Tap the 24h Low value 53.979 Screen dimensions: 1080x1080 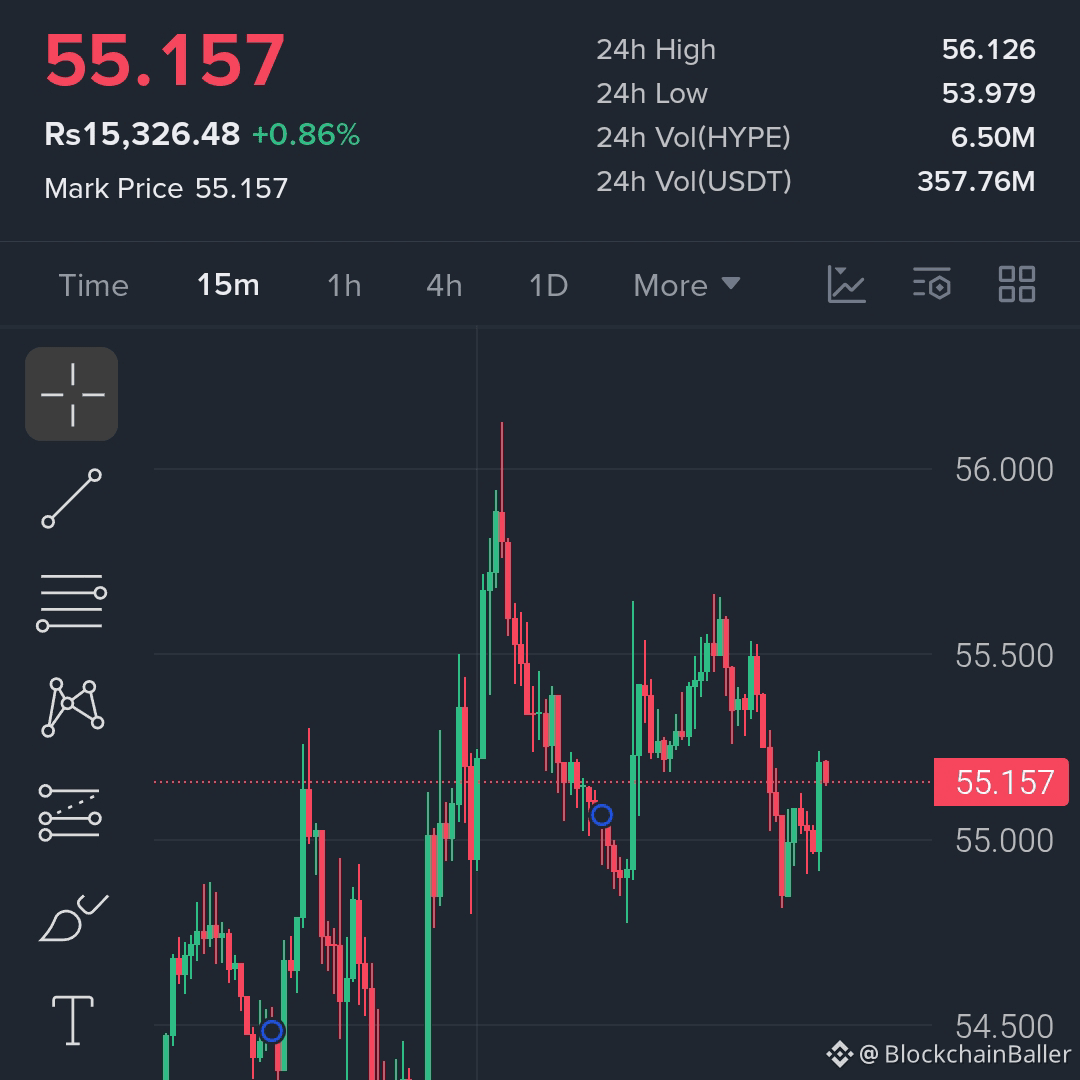[x=988, y=93]
